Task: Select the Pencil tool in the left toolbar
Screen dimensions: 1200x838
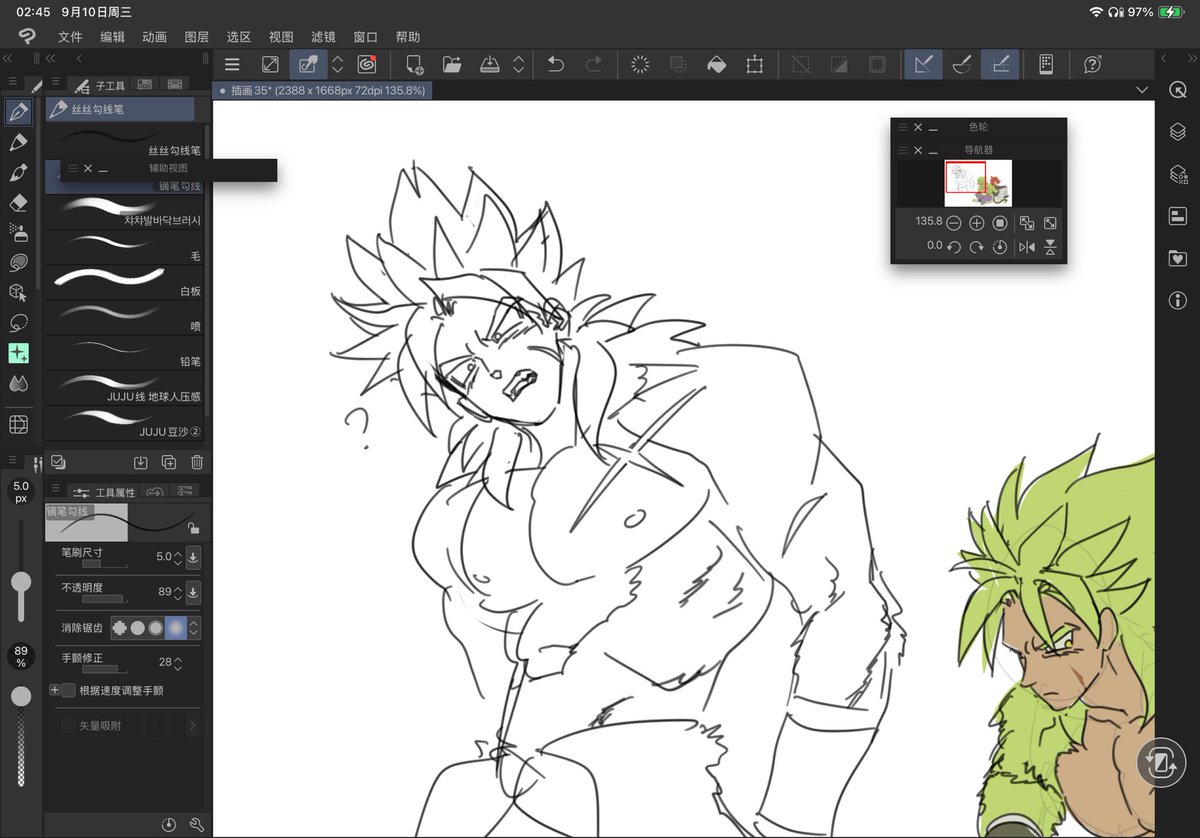Action: (18, 143)
